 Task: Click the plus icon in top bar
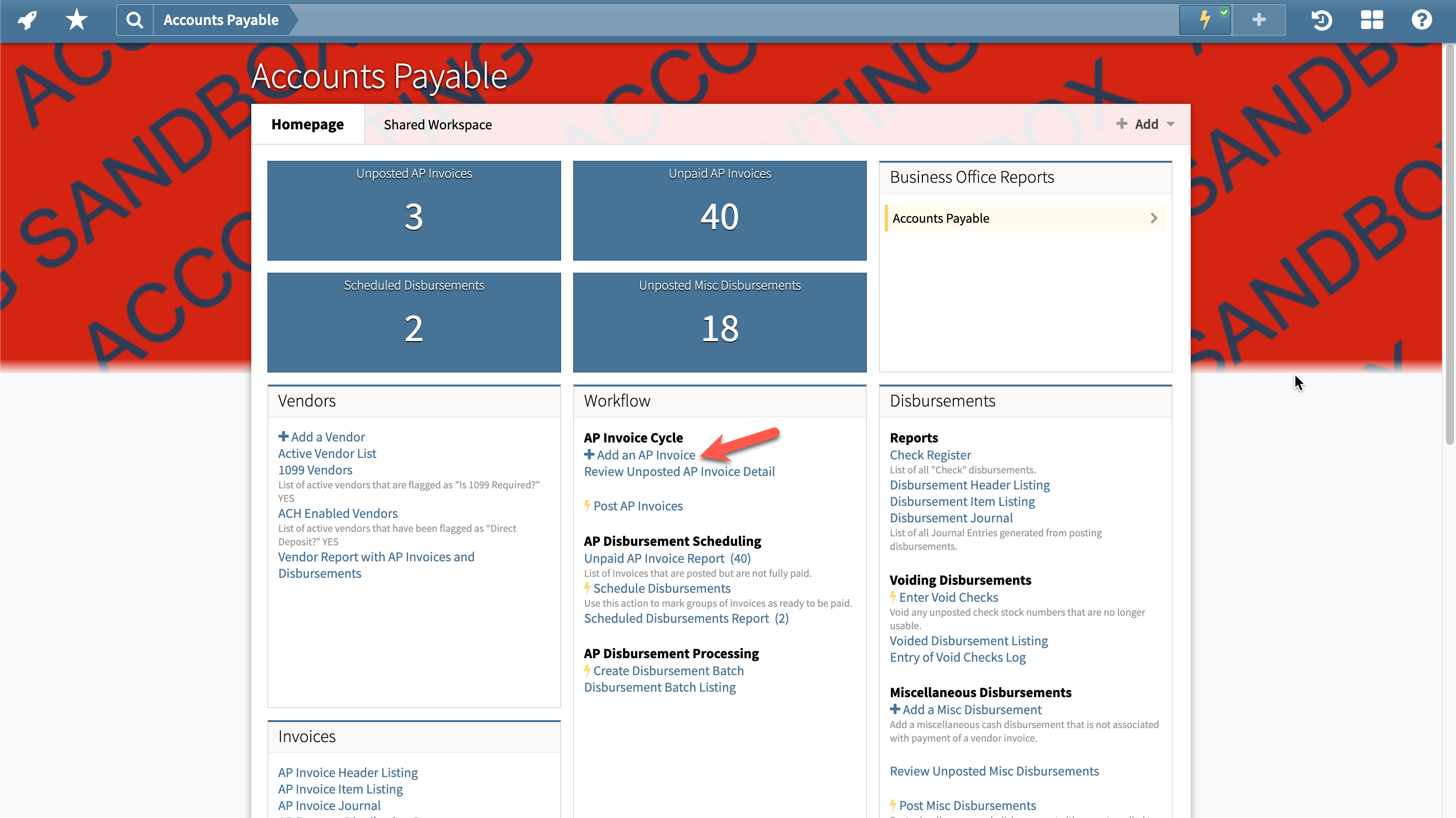[x=1258, y=20]
